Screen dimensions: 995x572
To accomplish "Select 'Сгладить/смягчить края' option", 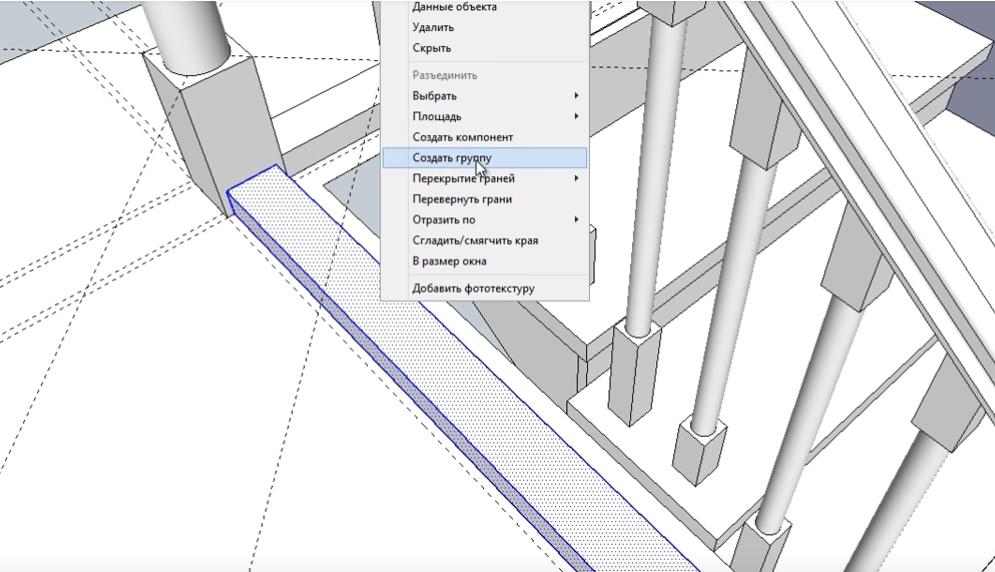I will (475, 240).
